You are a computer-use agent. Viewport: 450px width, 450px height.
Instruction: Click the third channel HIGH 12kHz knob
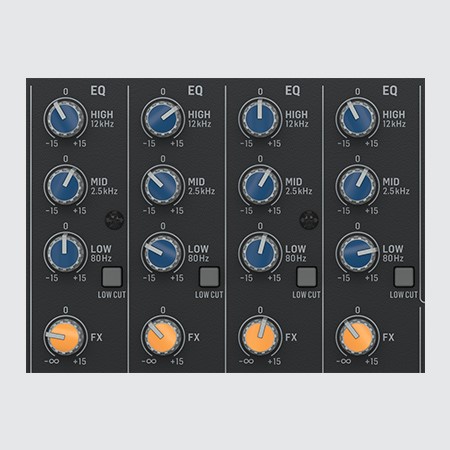click(260, 119)
